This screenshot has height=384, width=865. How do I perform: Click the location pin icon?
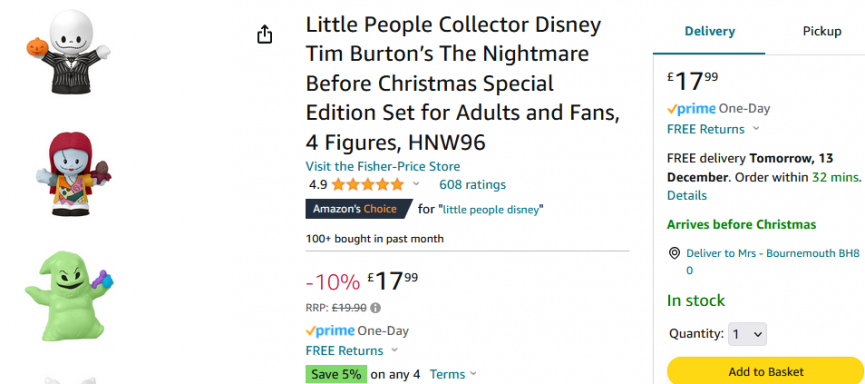[x=674, y=253]
